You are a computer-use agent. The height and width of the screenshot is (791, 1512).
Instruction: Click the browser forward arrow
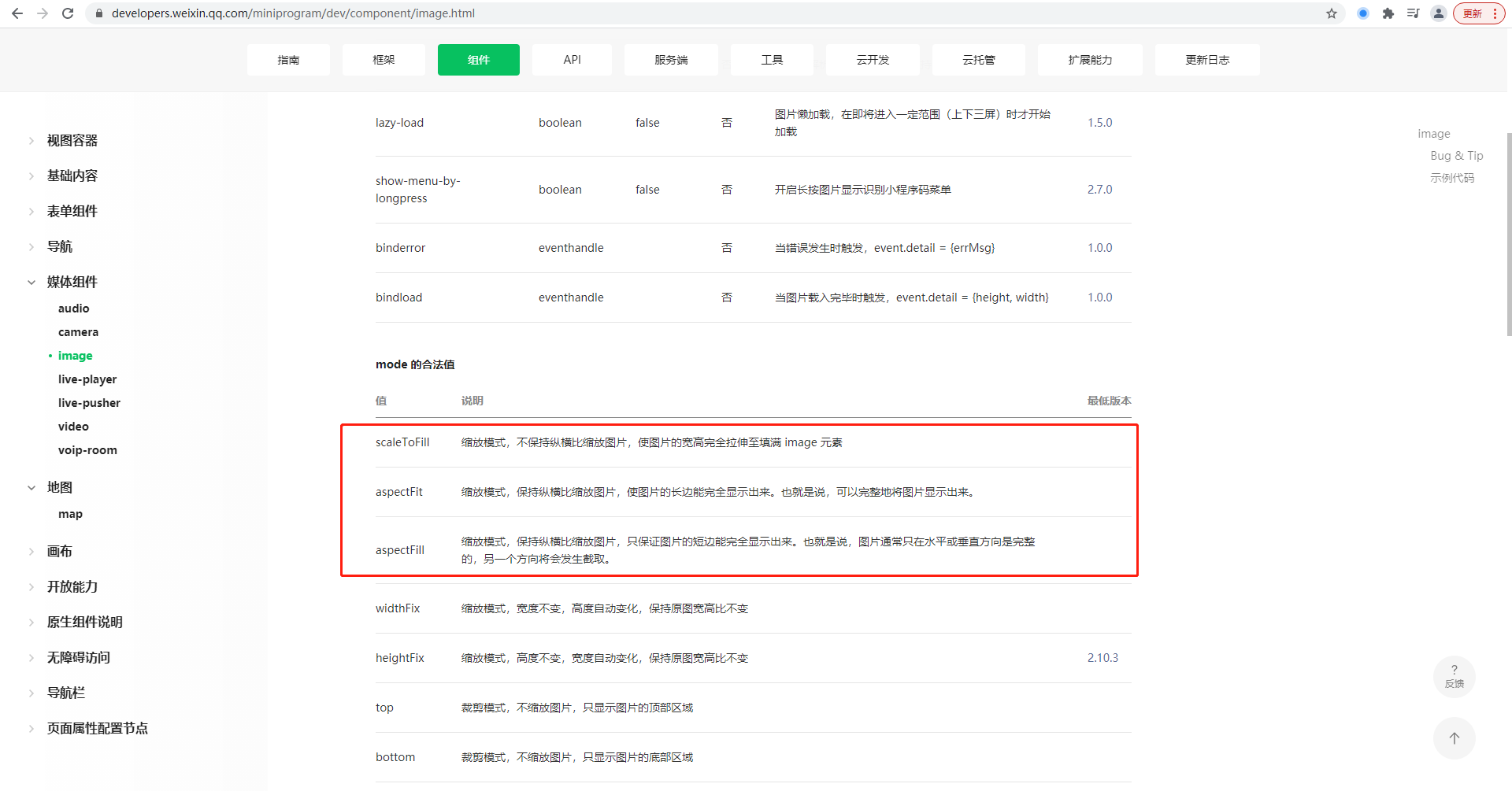(x=43, y=13)
